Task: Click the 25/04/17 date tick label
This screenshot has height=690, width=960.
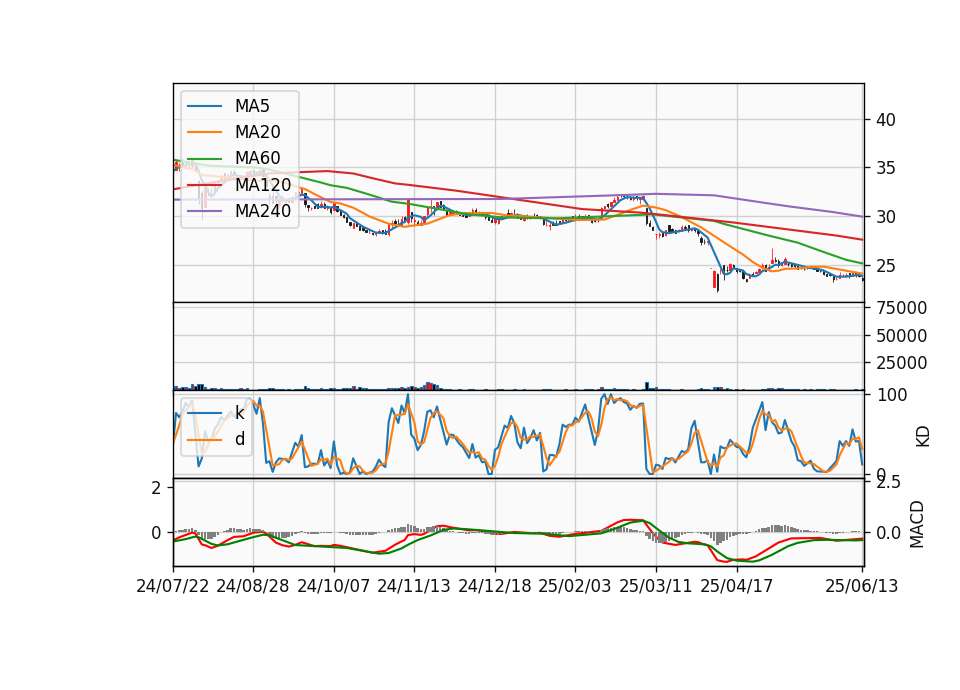Action: pyautogui.click(x=737, y=586)
